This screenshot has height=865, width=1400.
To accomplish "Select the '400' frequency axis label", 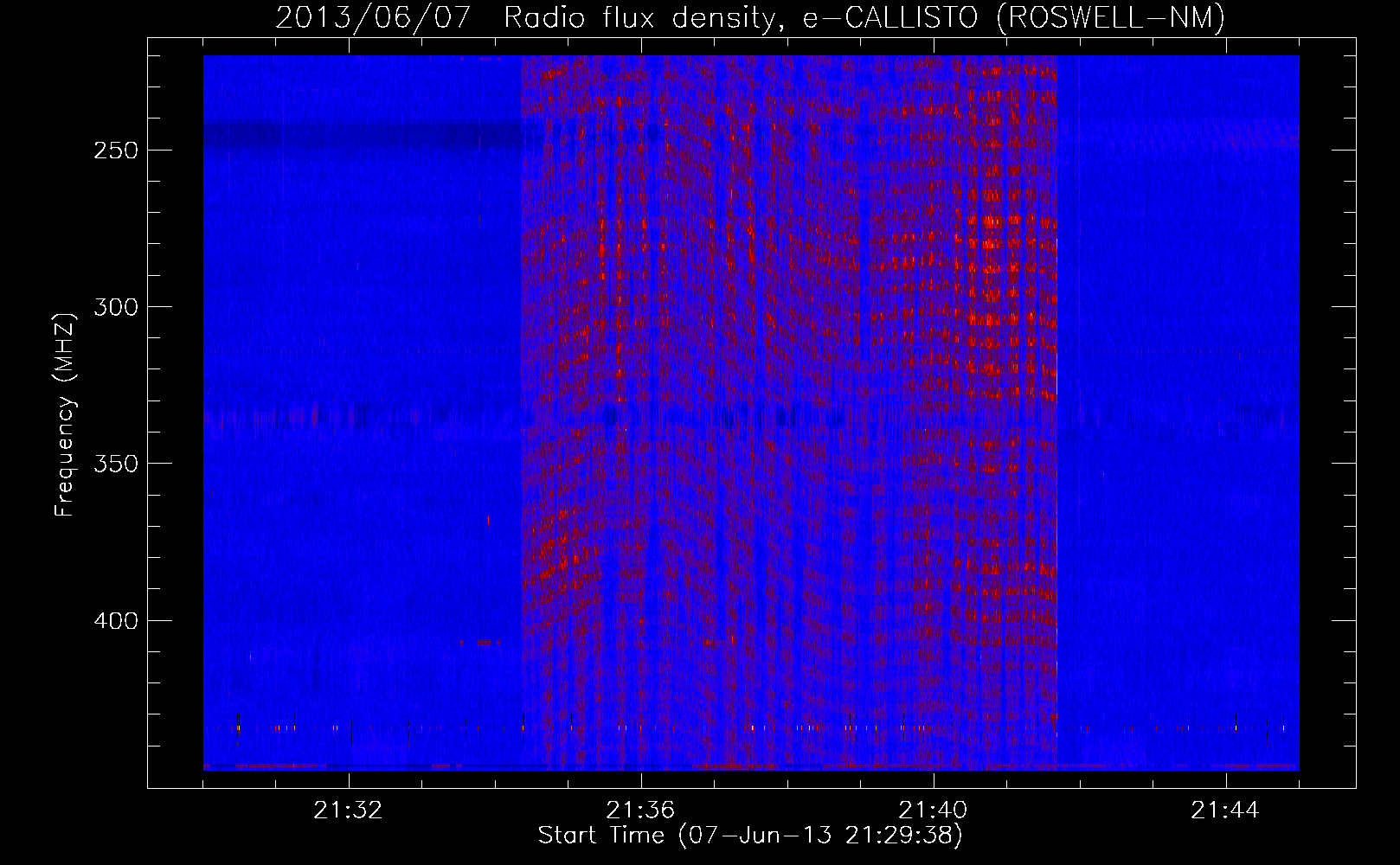I will click(x=116, y=621).
